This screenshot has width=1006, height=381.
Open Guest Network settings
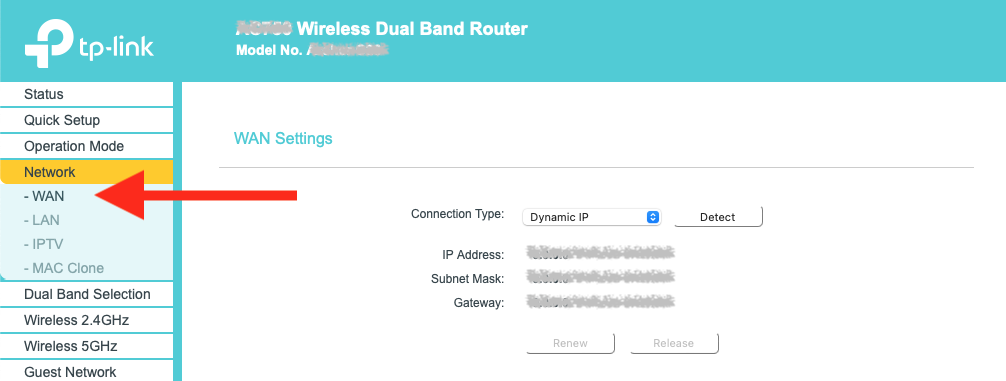(x=87, y=372)
